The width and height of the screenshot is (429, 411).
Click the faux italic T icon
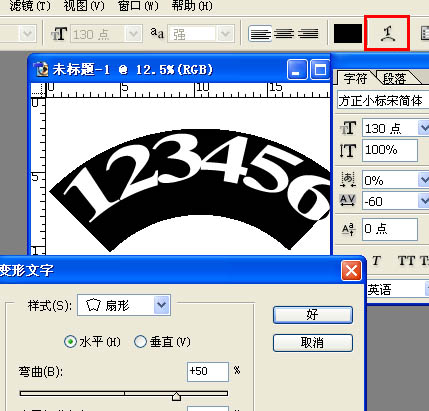tap(376, 261)
